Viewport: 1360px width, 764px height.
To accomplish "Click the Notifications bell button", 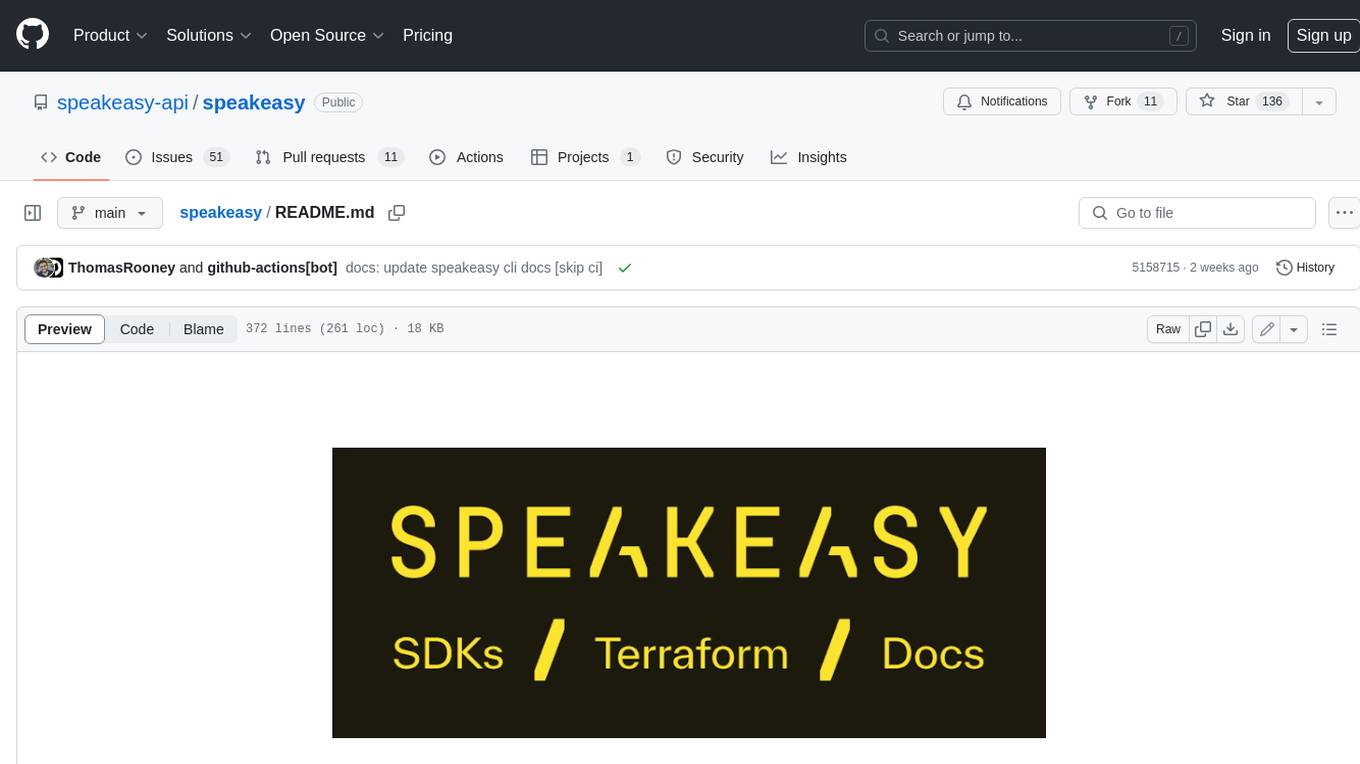I will click(1002, 101).
